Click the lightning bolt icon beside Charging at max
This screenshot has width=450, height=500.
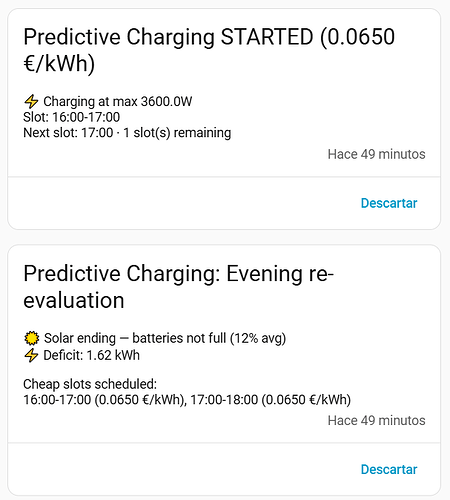coord(31,102)
